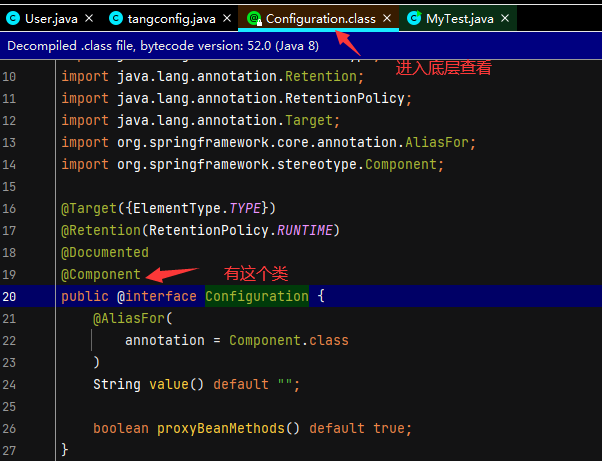Close the User.java tab
The image size is (602, 461).
coord(88,18)
